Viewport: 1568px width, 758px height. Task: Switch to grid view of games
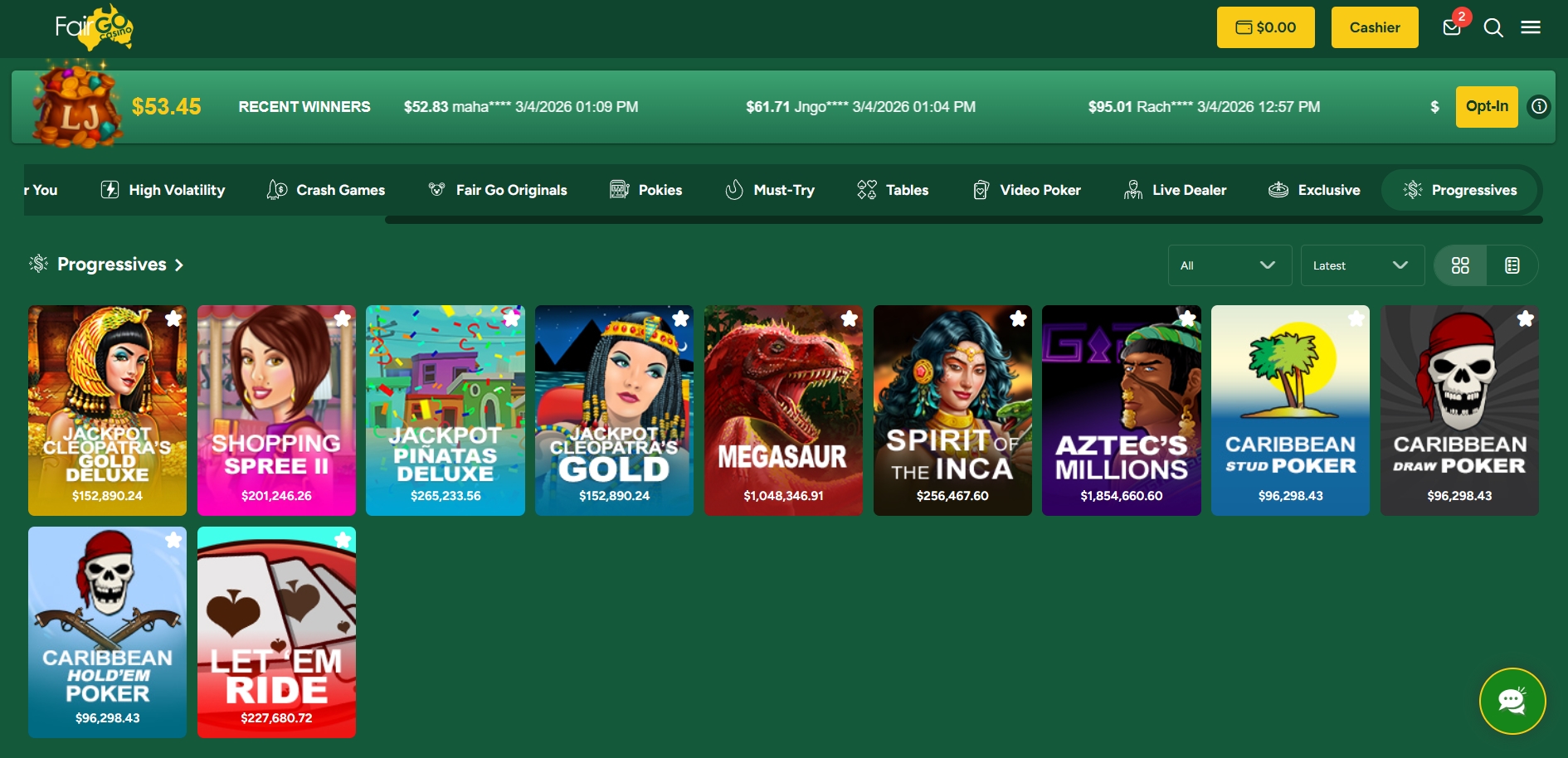click(x=1460, y=265)
